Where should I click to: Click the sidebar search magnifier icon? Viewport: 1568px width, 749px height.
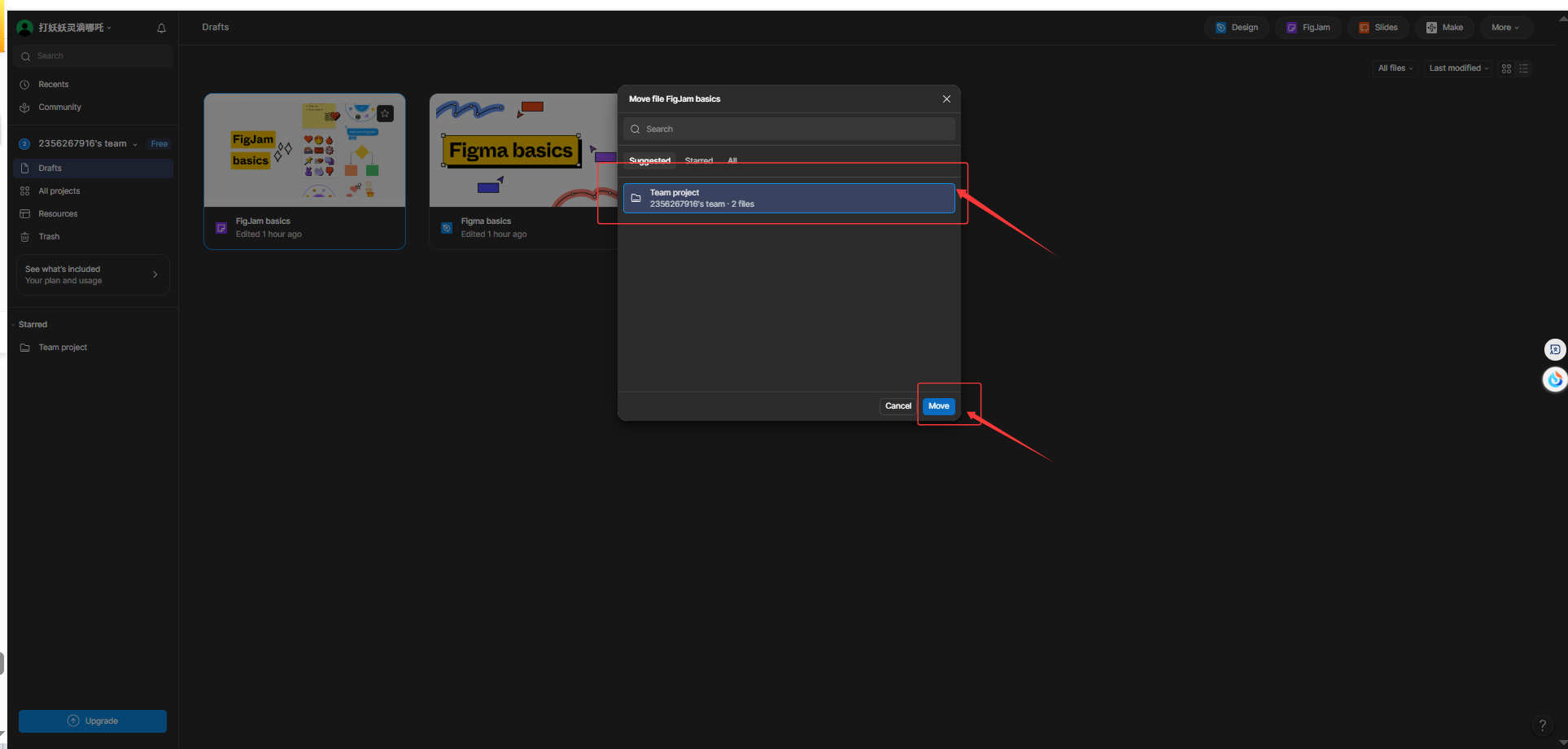pyautogui.click(x=25, y=56)
